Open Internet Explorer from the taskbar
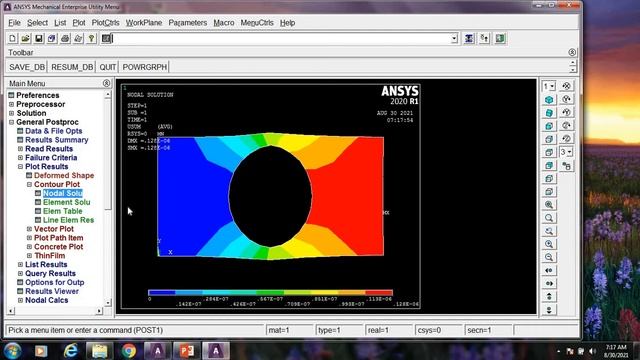Viewport: 640px width, 360px height. [x=71, y=351]
